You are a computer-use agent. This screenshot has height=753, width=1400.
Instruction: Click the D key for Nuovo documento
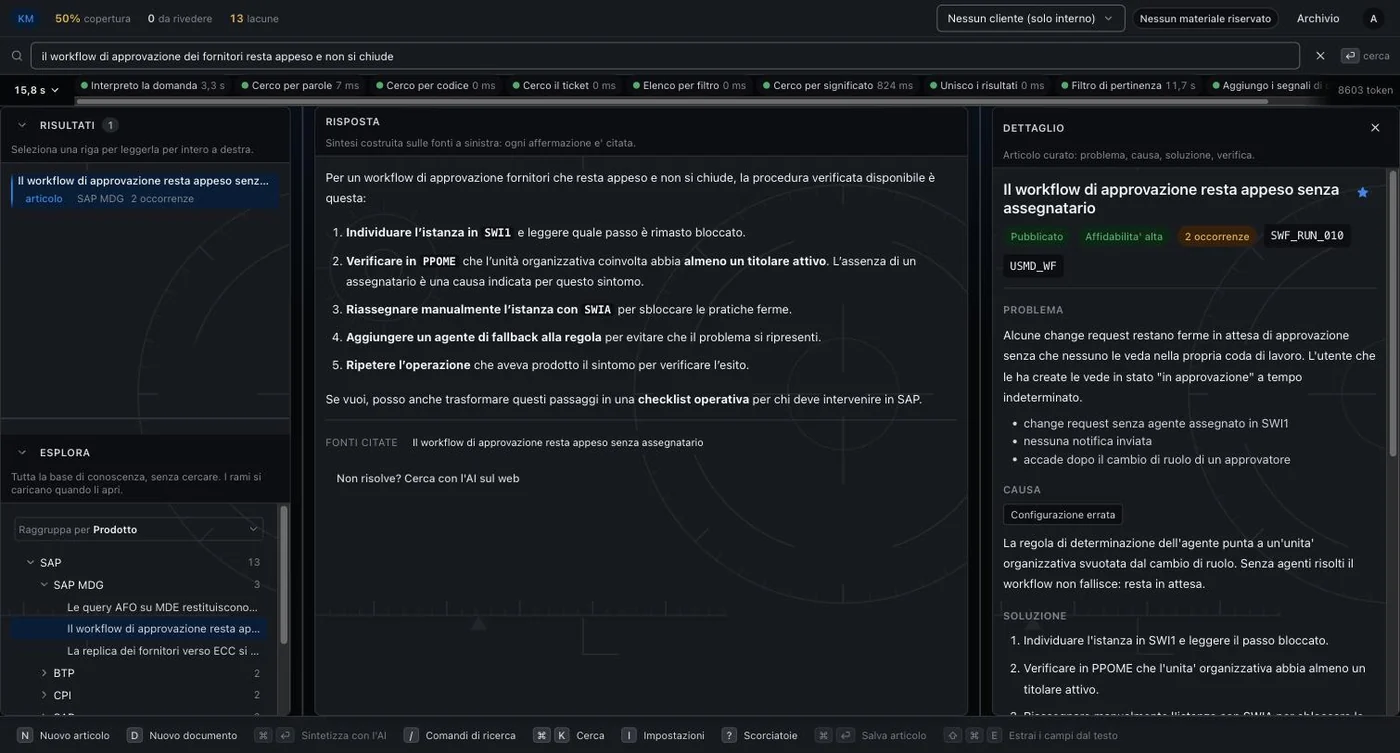[x=134, y=735]
